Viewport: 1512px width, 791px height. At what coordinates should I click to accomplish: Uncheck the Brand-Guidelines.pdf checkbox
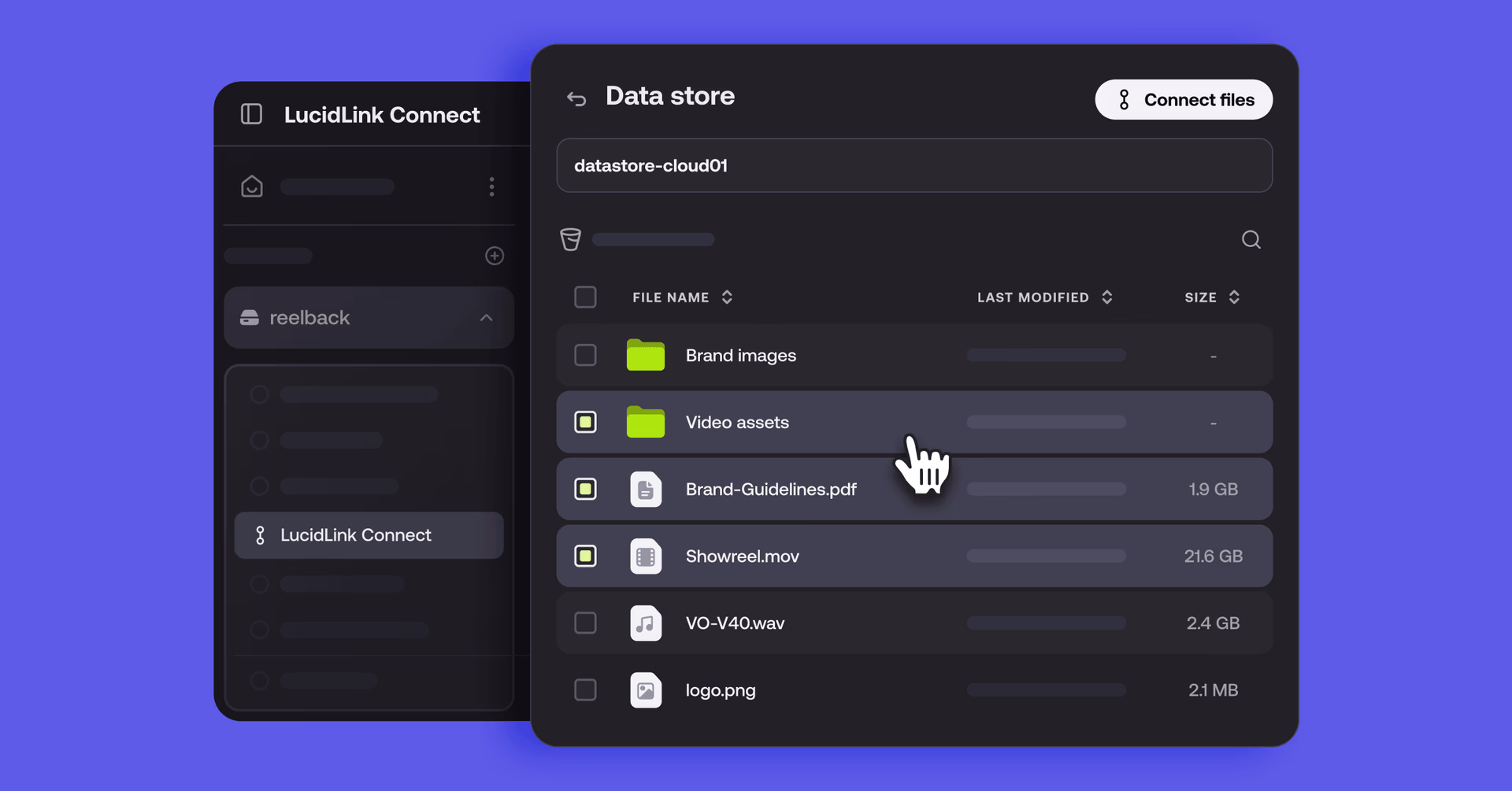point(585,489)
